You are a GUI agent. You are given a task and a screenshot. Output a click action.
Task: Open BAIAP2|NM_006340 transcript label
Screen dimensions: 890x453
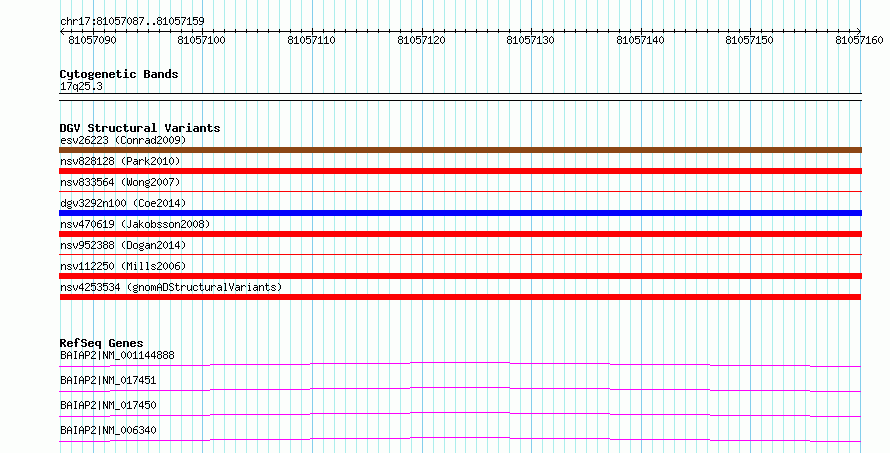point(108,430)
